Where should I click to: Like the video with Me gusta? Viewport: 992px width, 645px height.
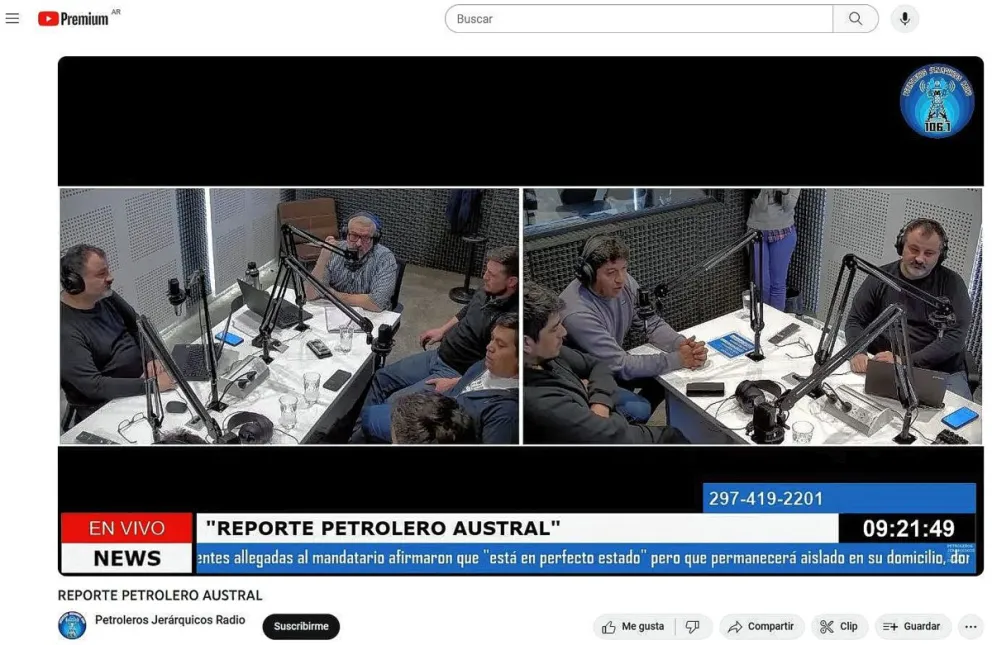click(633, 626)
